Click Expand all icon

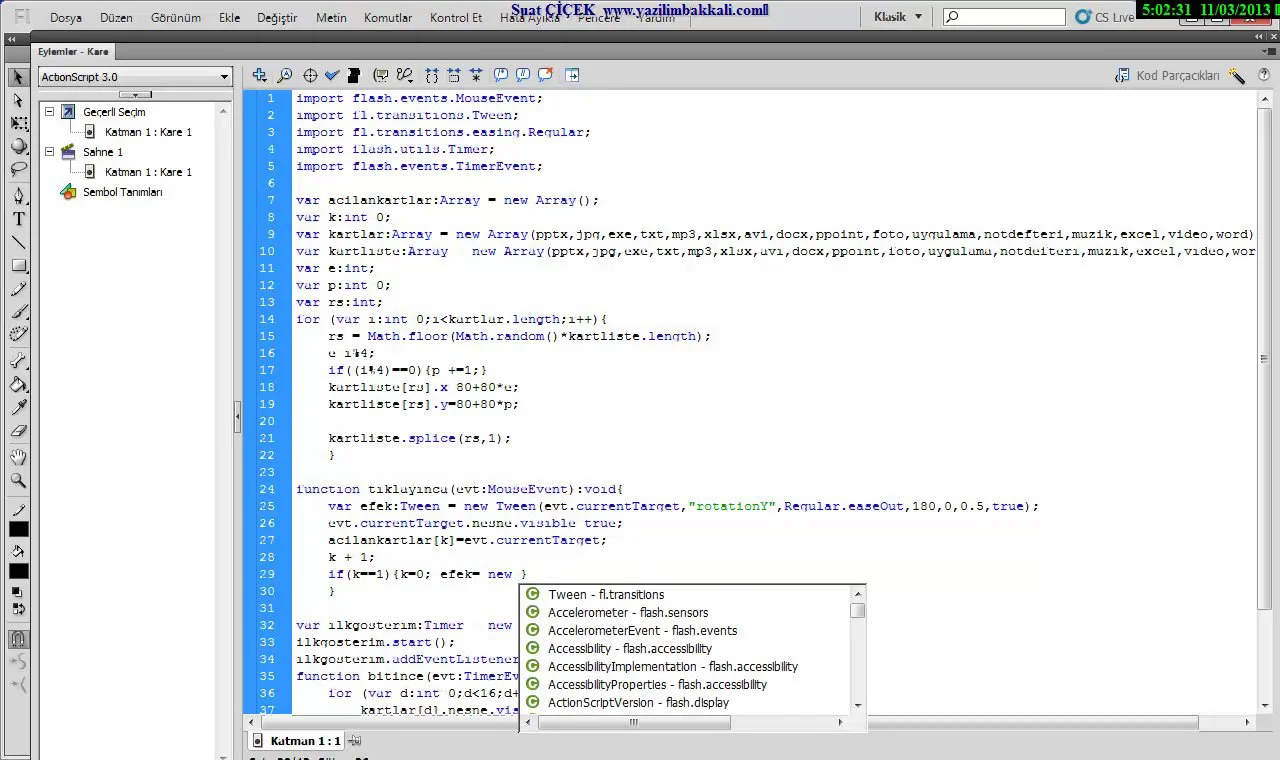[476, 75]
